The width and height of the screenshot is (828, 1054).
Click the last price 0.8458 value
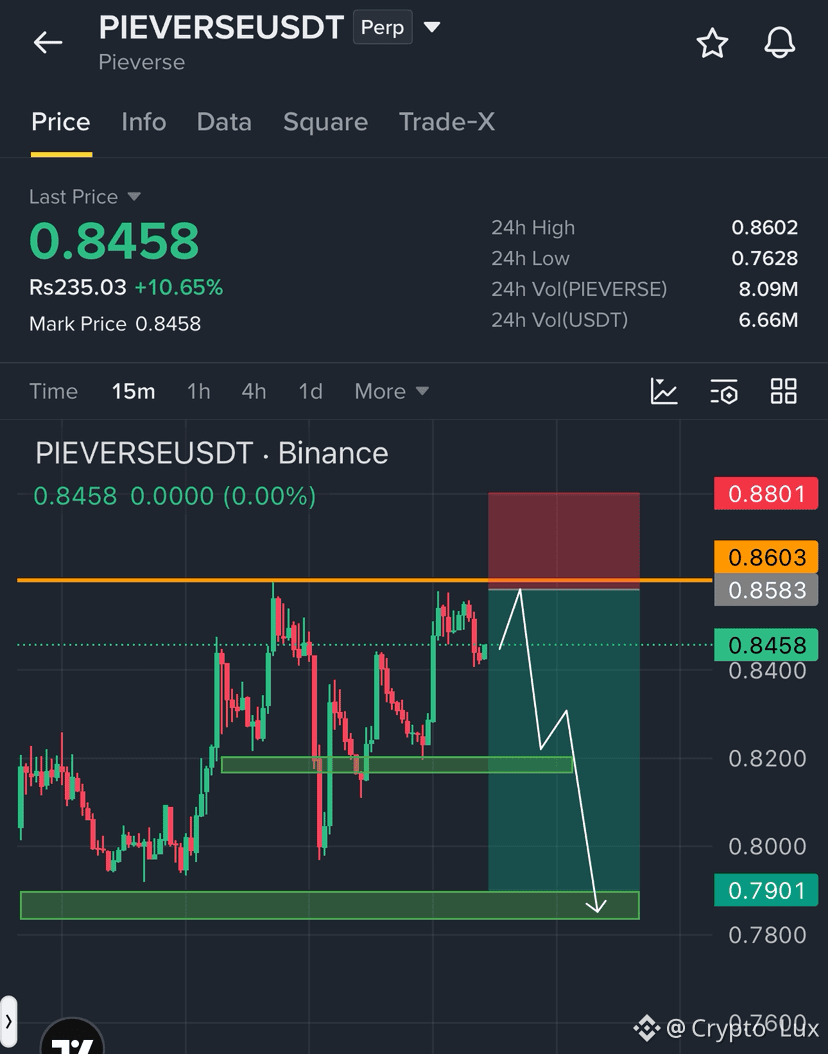pos(114,241)
